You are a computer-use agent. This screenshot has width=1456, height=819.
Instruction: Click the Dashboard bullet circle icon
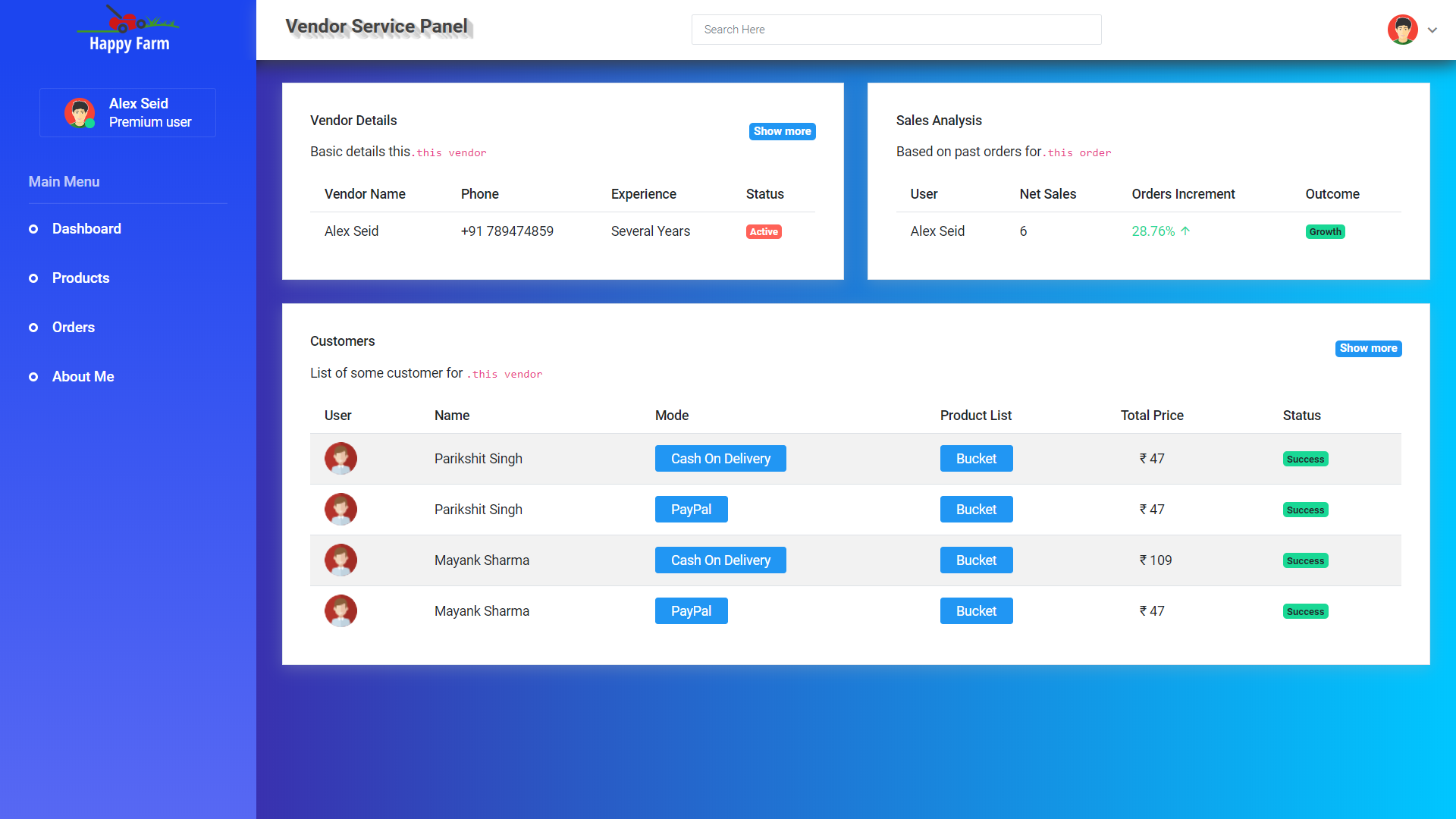33,229
